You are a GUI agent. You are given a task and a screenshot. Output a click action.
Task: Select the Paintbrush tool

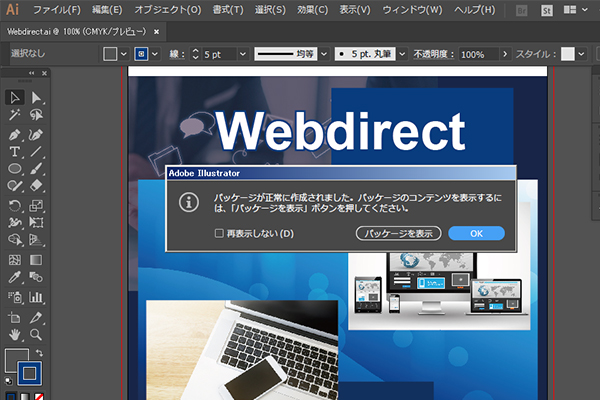pyautogui.click(x=36, y=169)
